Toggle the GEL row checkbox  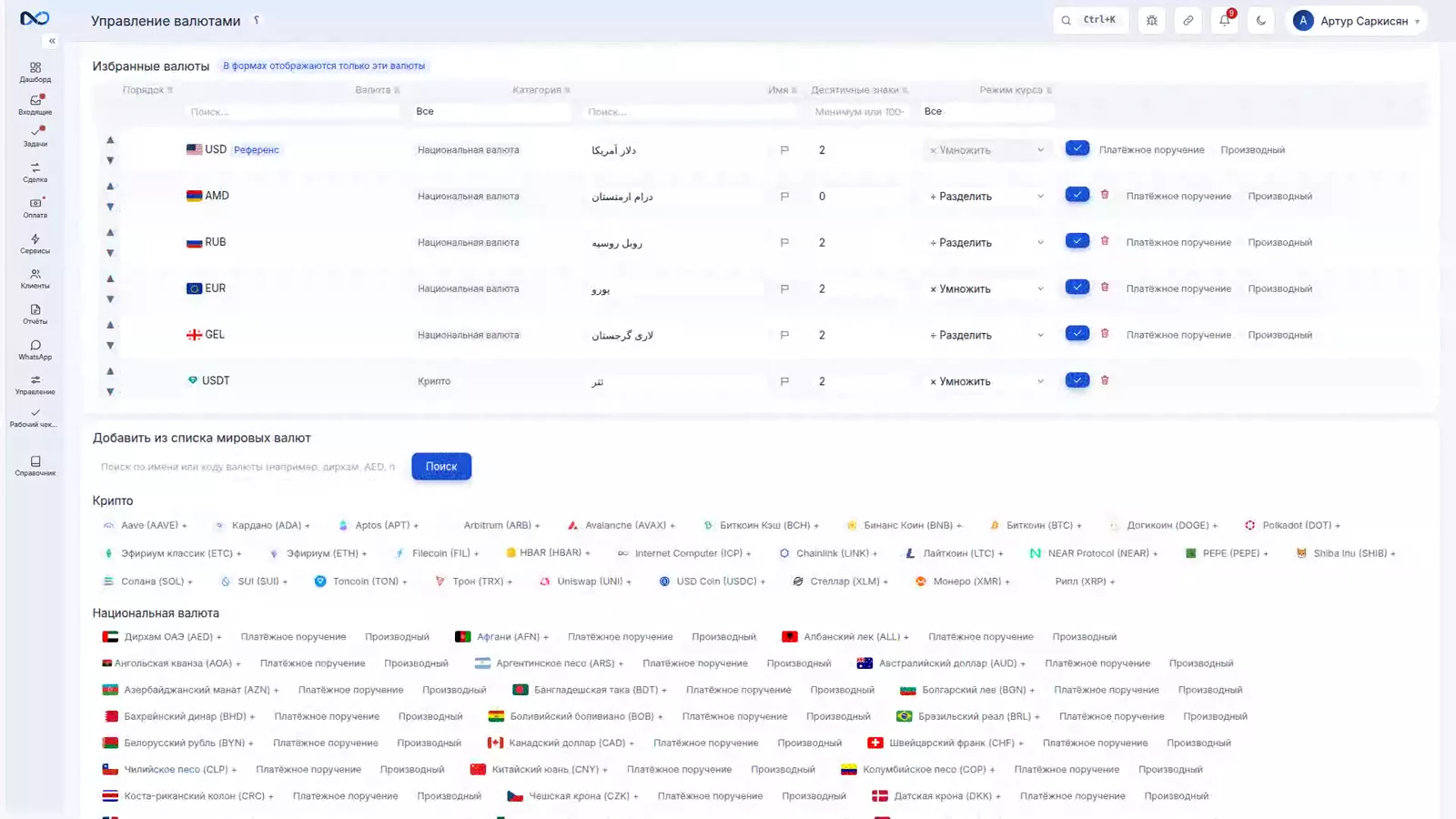click(x=1077, y=334)
